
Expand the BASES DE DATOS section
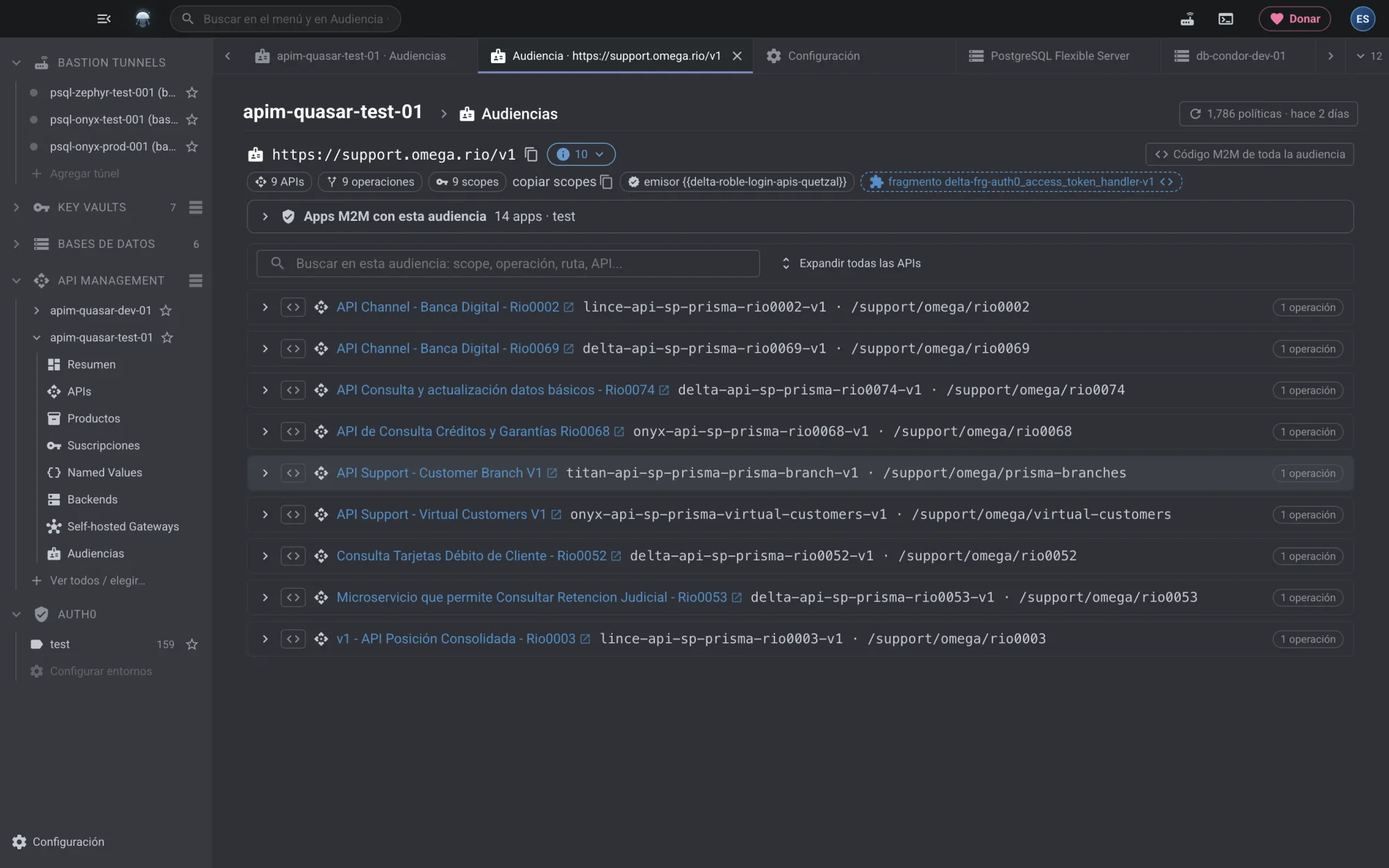[x=17, y=244]
